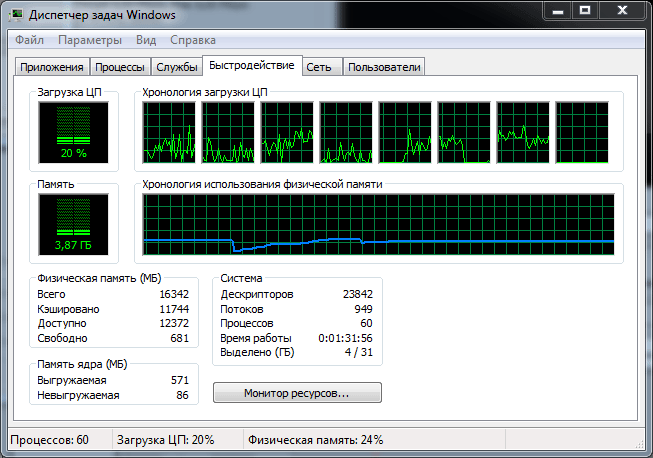Switch to the Процессы tab
Image resolution: width=653 pixels, height=458 pixels.
(x=120, y=67)
